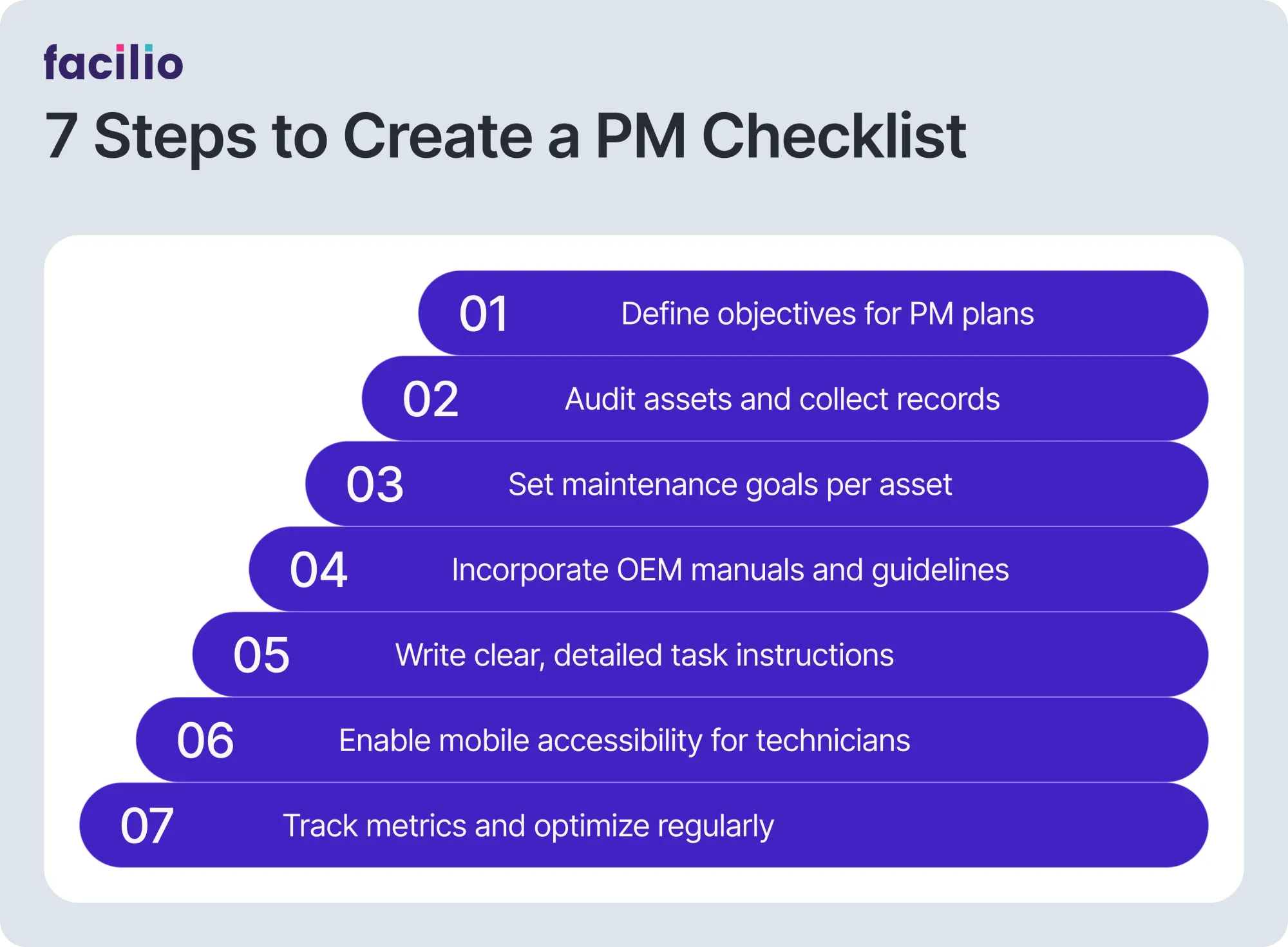Click the facilio logo
The width and height of the screenshot is (1288, 947).
coord(113,62)
